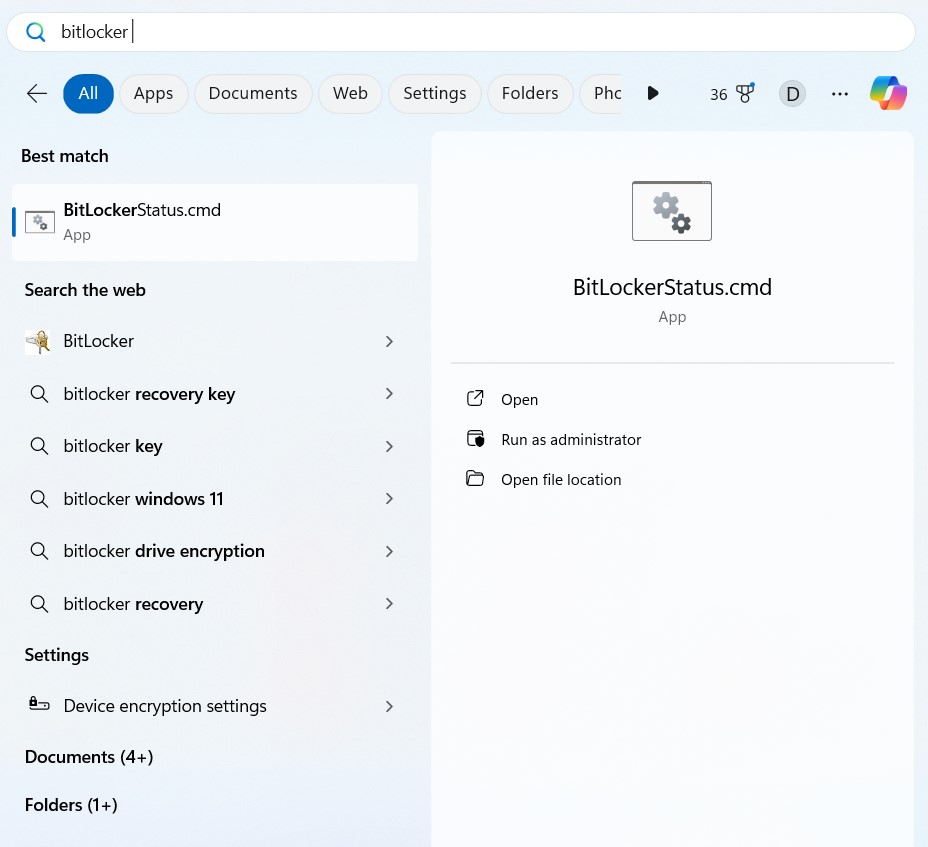This screenshot has height=847, width=928.
Task: Click the large BitLockerStatus.cmd preview icon
Action: 672,211
